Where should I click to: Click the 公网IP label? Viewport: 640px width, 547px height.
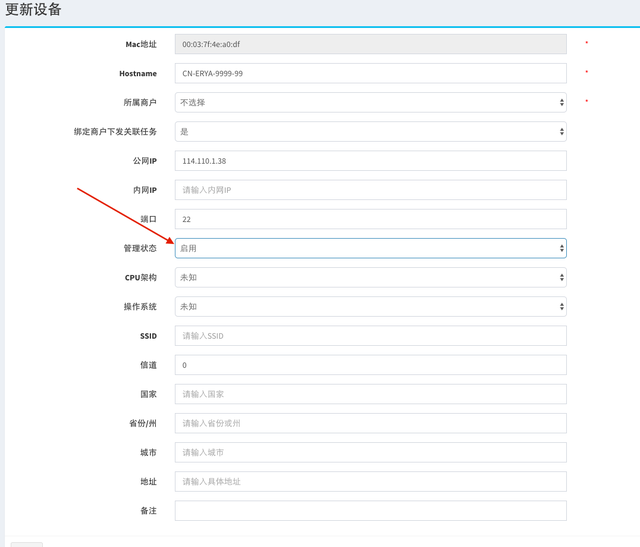[x=144, y=161]
